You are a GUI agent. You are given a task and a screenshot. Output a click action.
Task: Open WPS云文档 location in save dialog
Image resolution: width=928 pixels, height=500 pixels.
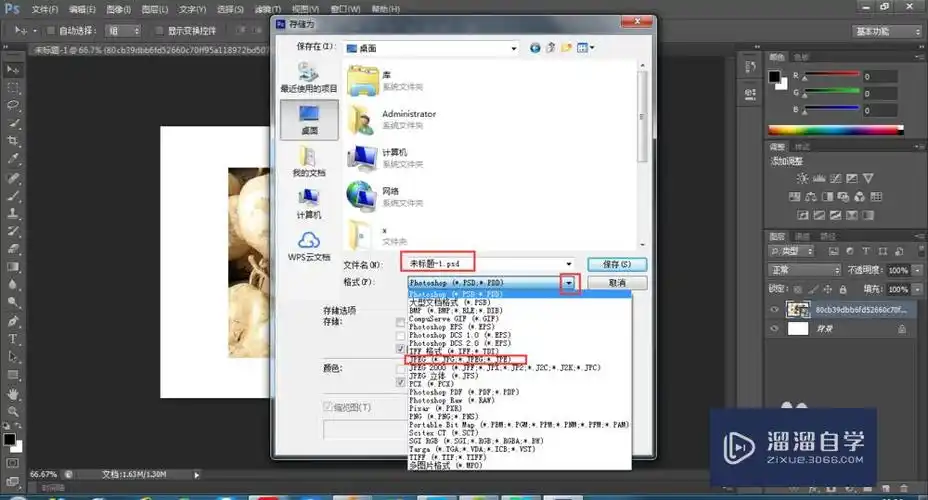pos(309,246)
